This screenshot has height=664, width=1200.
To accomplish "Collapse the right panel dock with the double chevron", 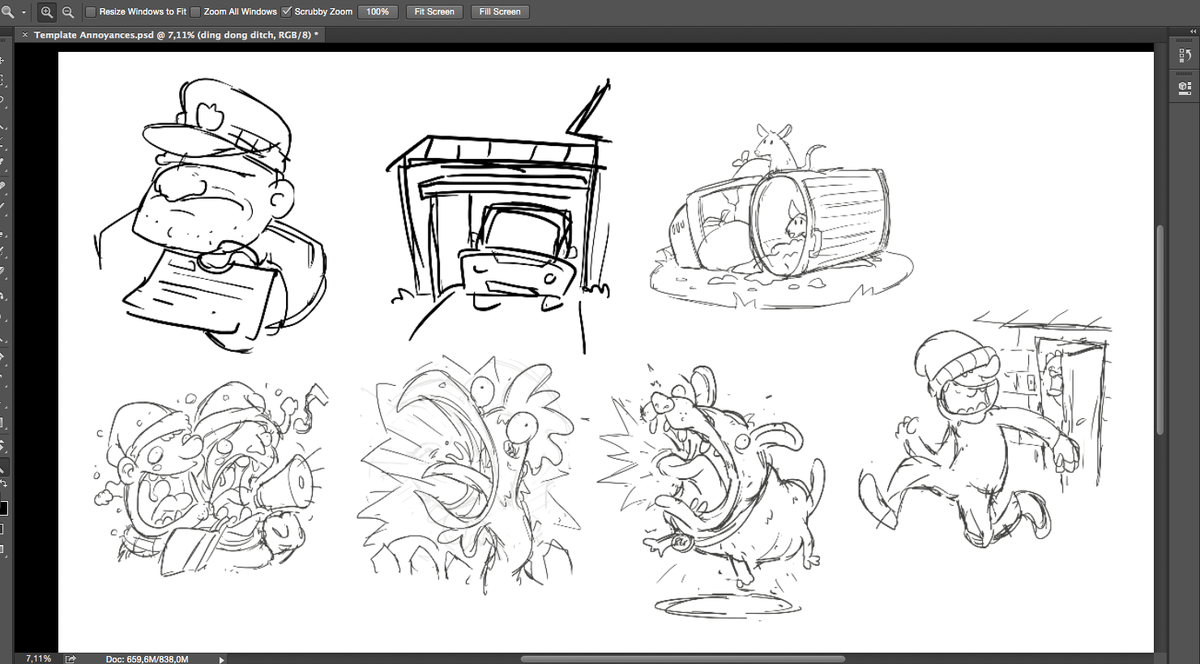I will coord(1190,31).
